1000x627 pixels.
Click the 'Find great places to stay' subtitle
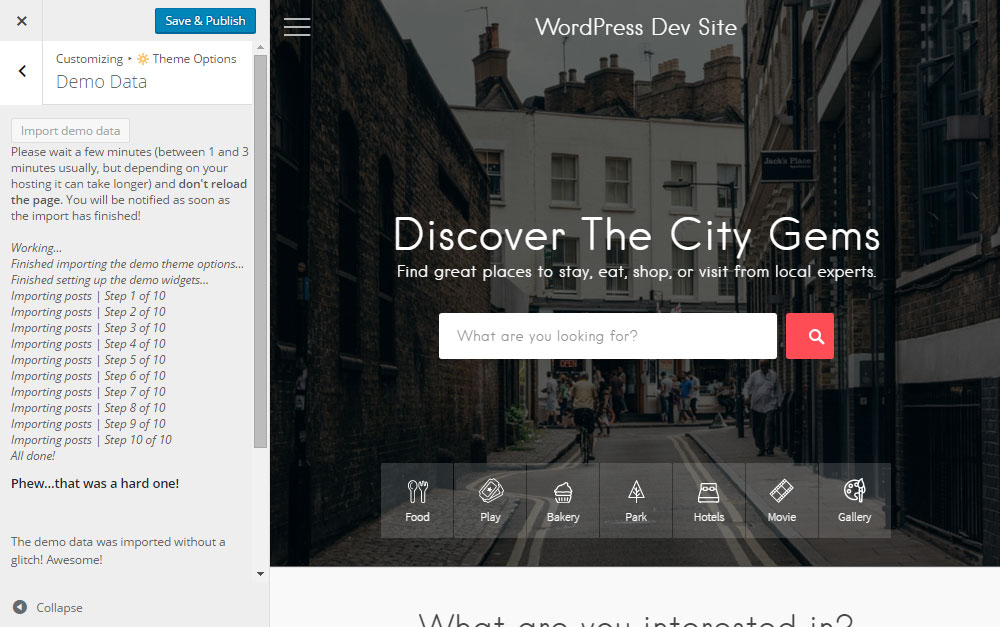[636, 272]
